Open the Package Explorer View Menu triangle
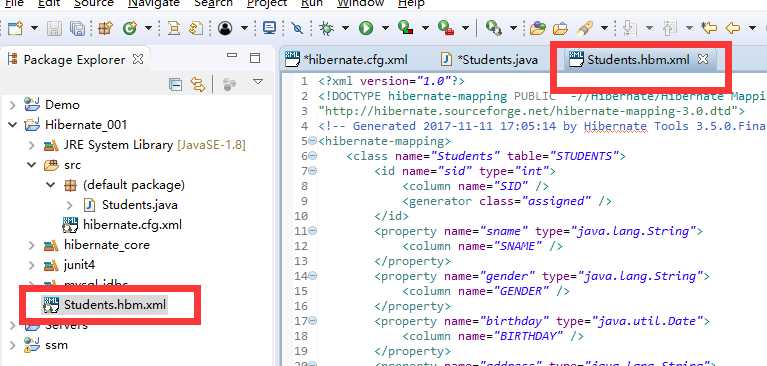Screen dimensions: 767x366 [x=258, y=82]
